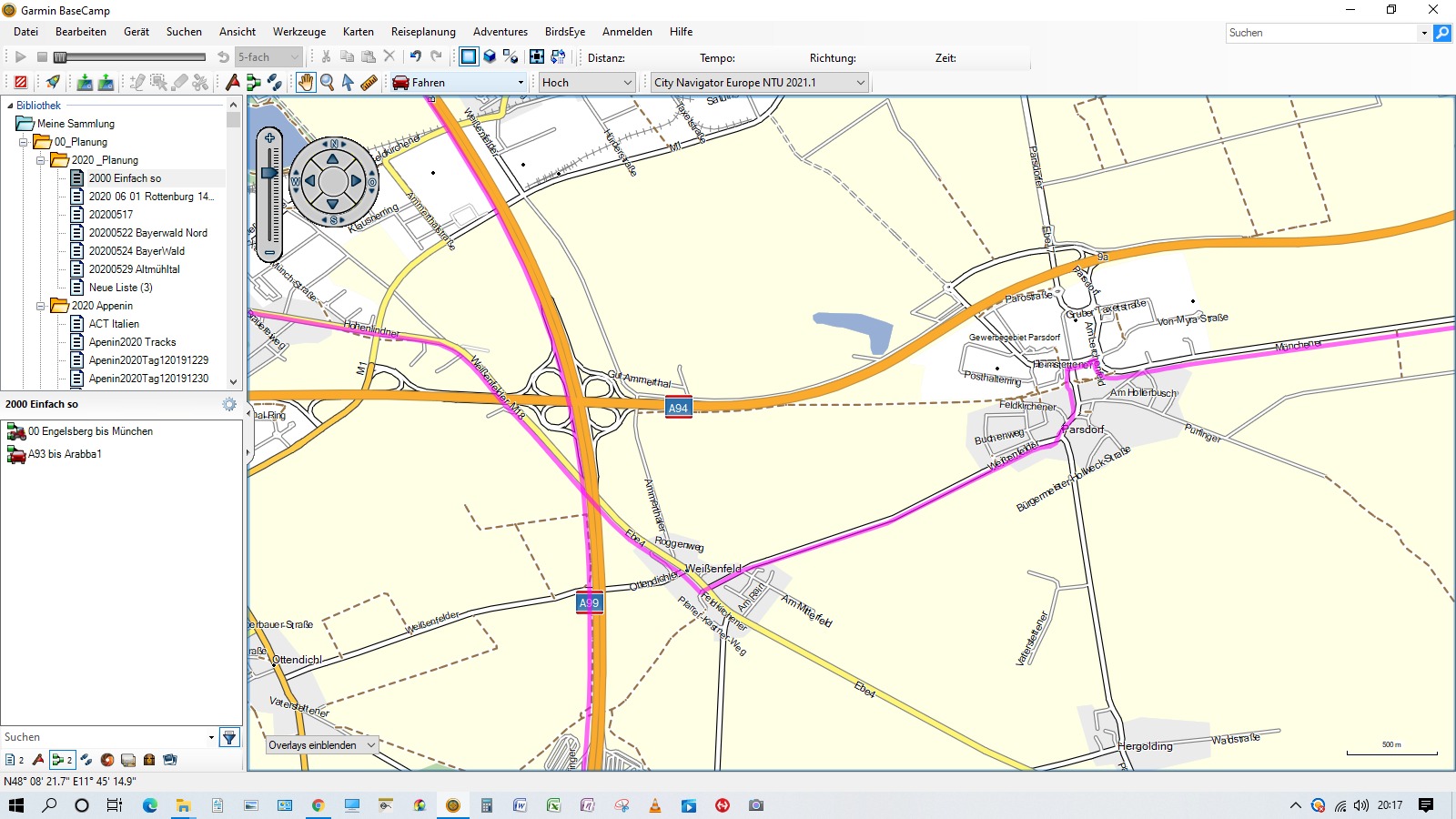The height and width of the screenshot is (819, 1456).
Task: Switch map to 3D view
Action: [490, 57]
